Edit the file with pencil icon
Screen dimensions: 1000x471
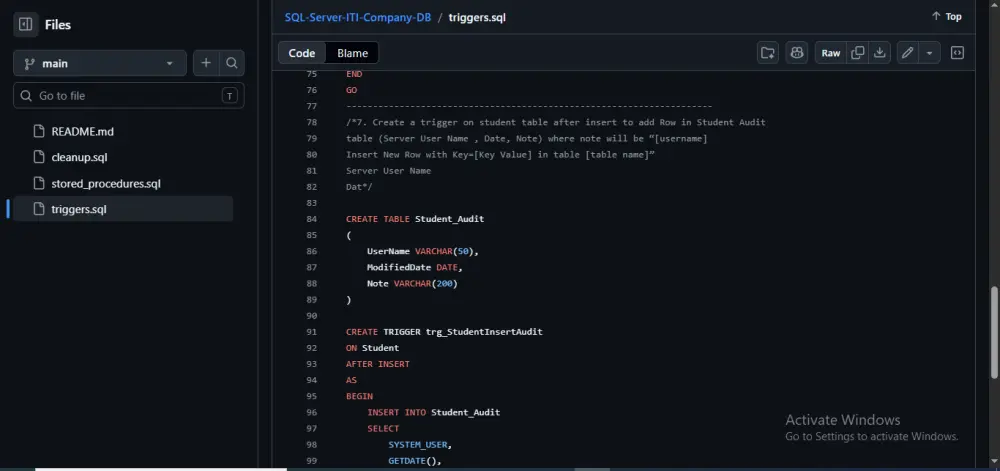click(x=908, y=53)
